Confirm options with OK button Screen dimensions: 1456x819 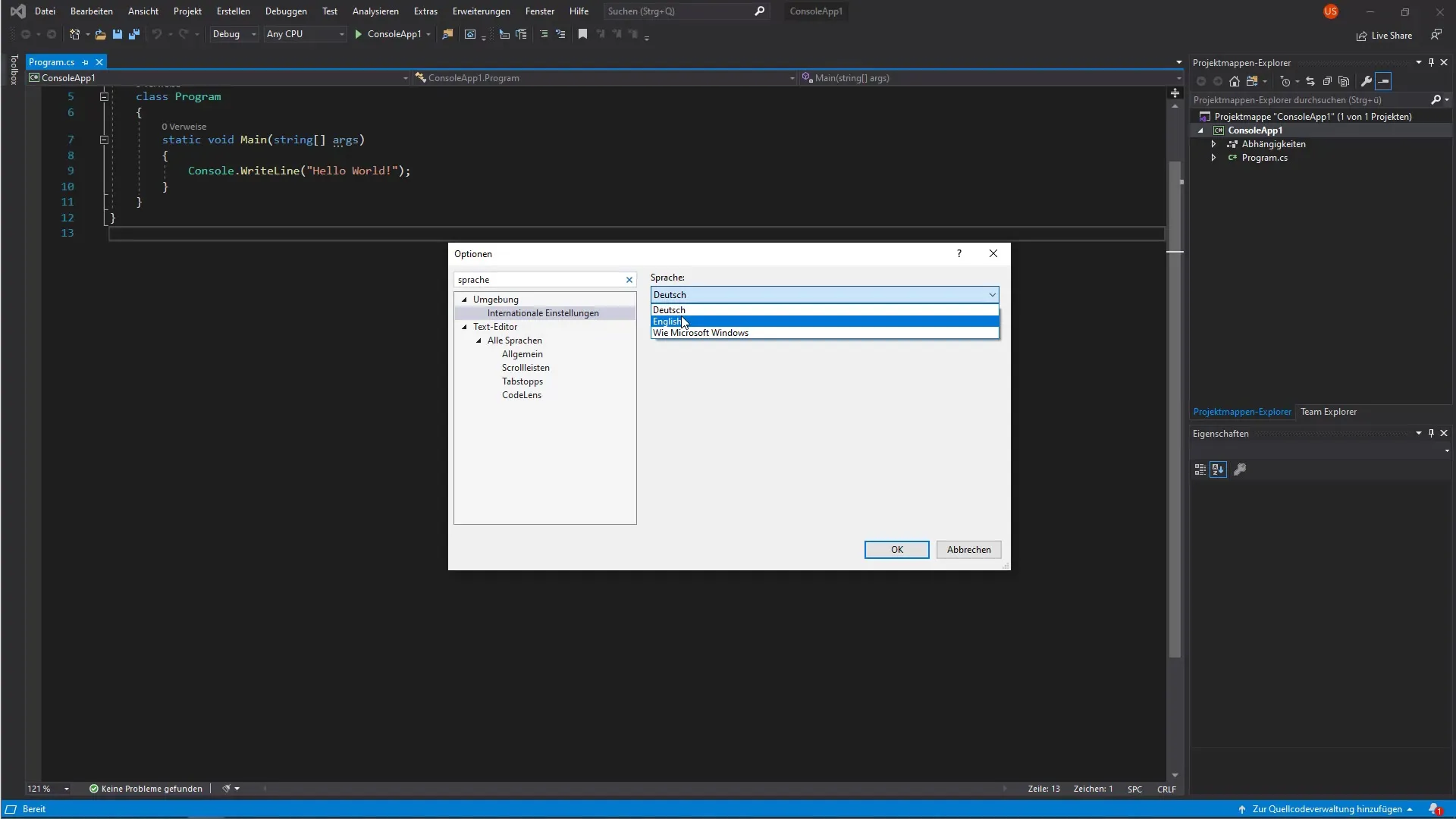(x=896, y=550)
